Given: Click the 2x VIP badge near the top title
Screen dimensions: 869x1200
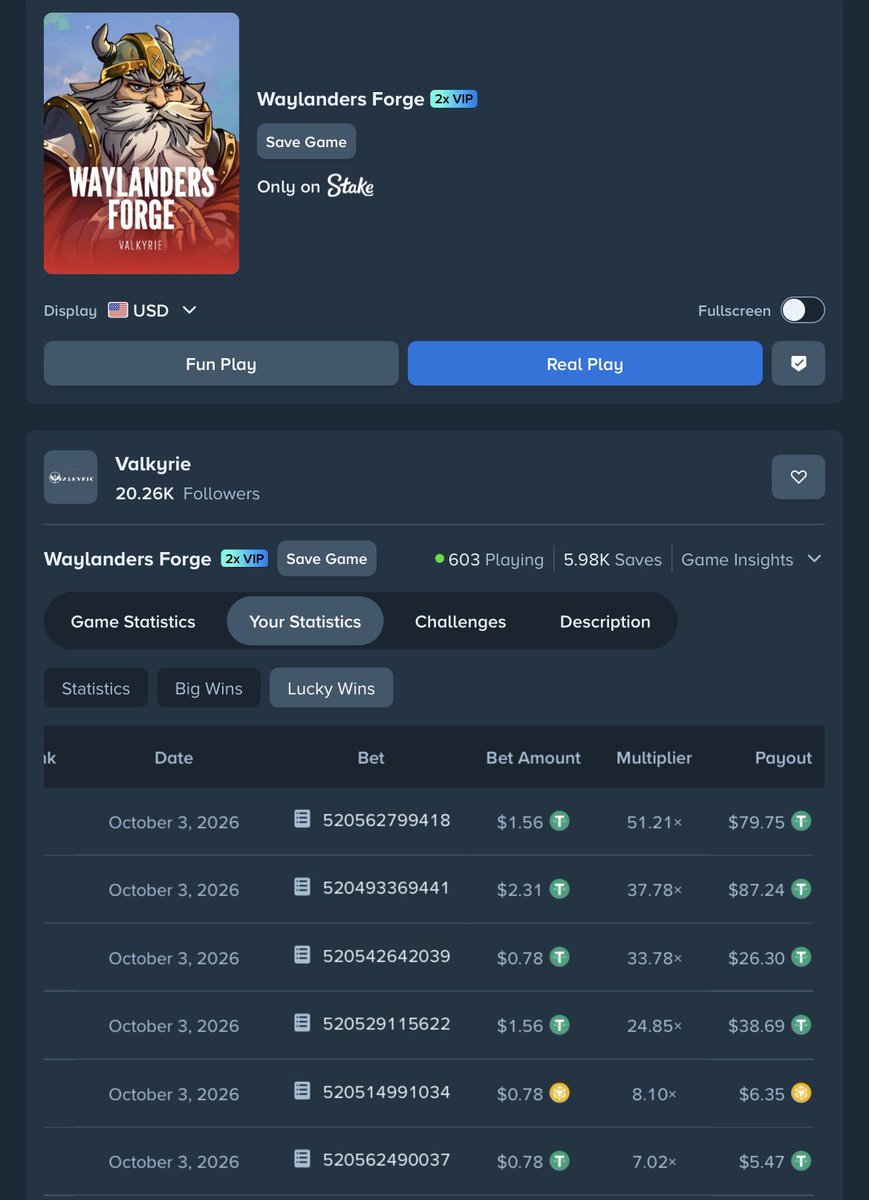Looking at the screenshot, I should [x=454, y=99].
